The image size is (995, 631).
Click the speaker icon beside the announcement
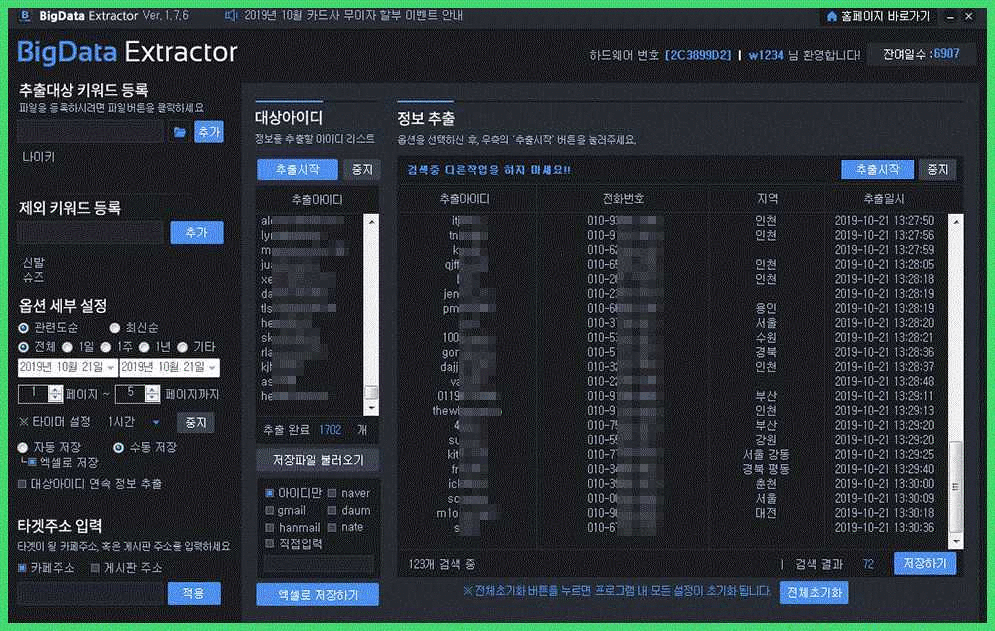pos(232,16)
